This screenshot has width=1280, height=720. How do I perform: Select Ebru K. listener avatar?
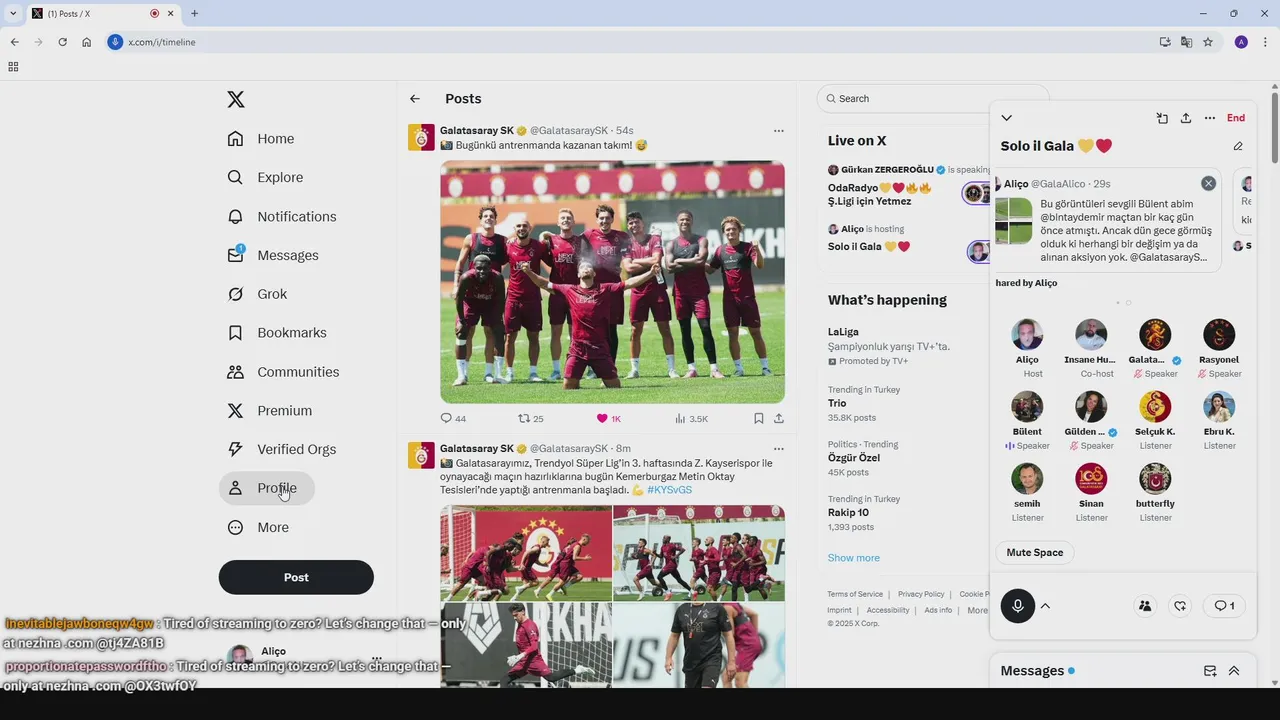click(1219, 407)
